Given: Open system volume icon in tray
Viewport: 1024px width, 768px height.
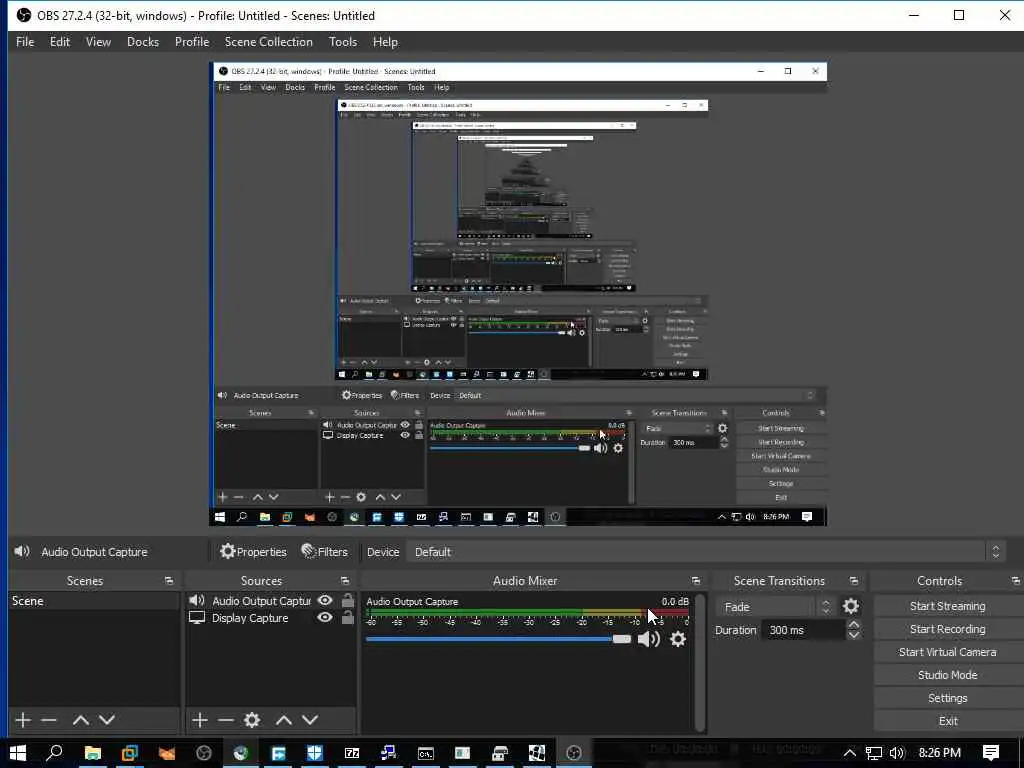Looking at the screenshot, I should (897, 753).
